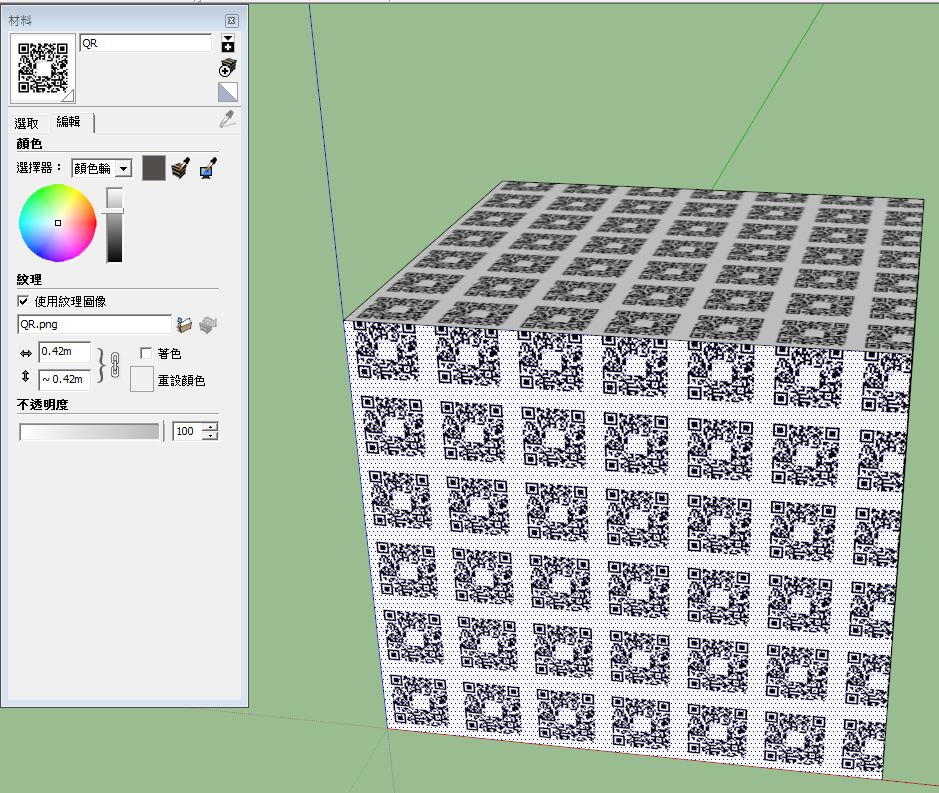This screenshot has height=793, width=939.
Task: Click the dark gray color swatch
Action: (x=154, y=168)
